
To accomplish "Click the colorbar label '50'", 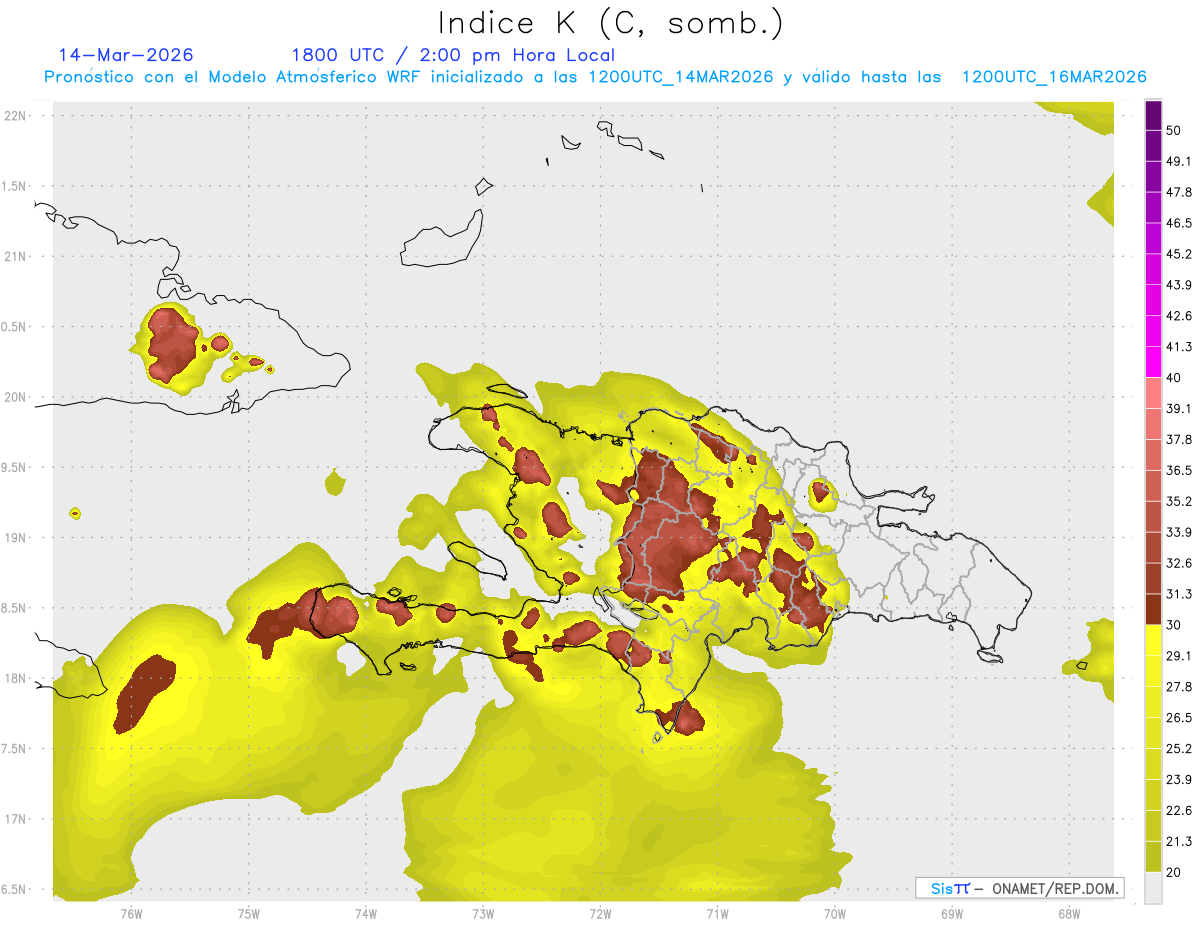I will [1175, 130].
